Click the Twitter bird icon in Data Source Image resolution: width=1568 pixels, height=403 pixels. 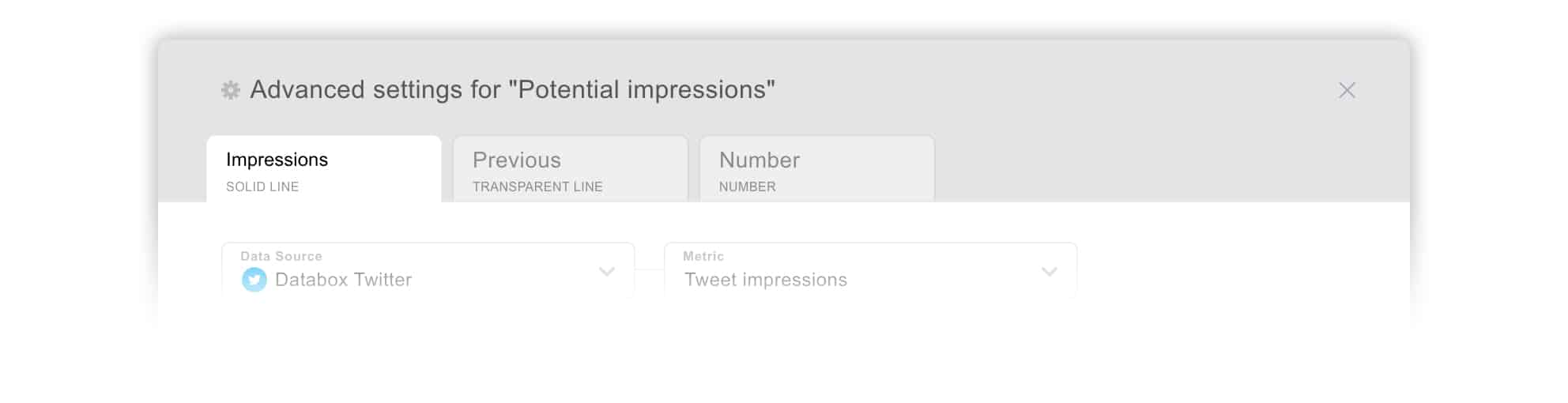pyautogui.click(x=254, y=280)
